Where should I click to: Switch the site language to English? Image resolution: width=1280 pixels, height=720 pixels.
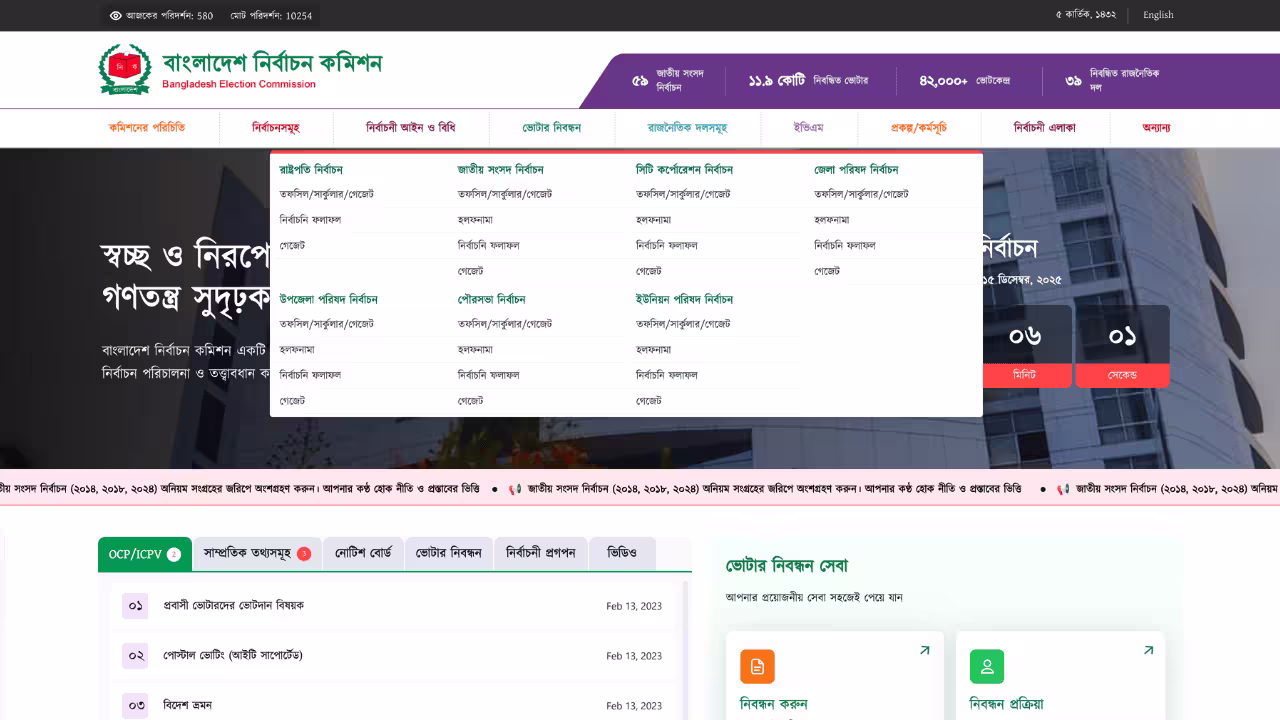[1158, 15]
